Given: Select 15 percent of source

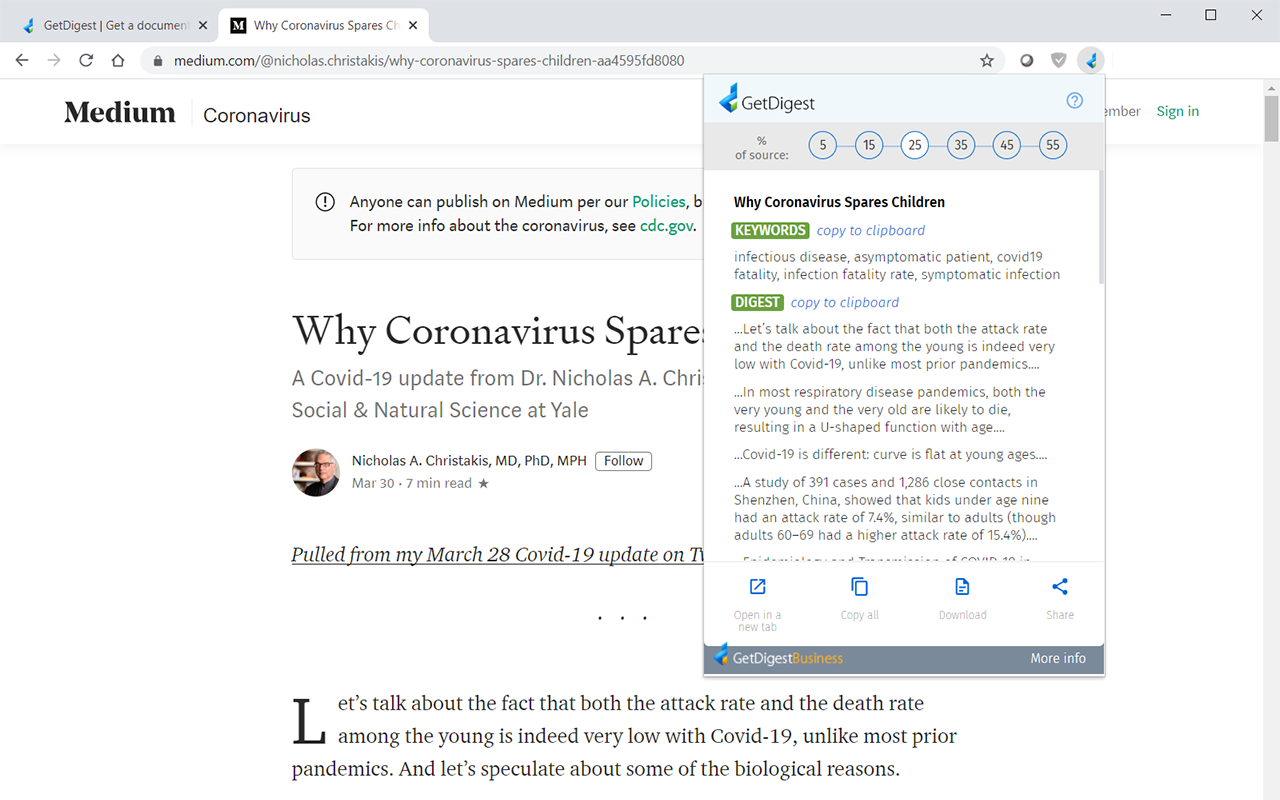Looking at the screenshot, I should point(868,144).
